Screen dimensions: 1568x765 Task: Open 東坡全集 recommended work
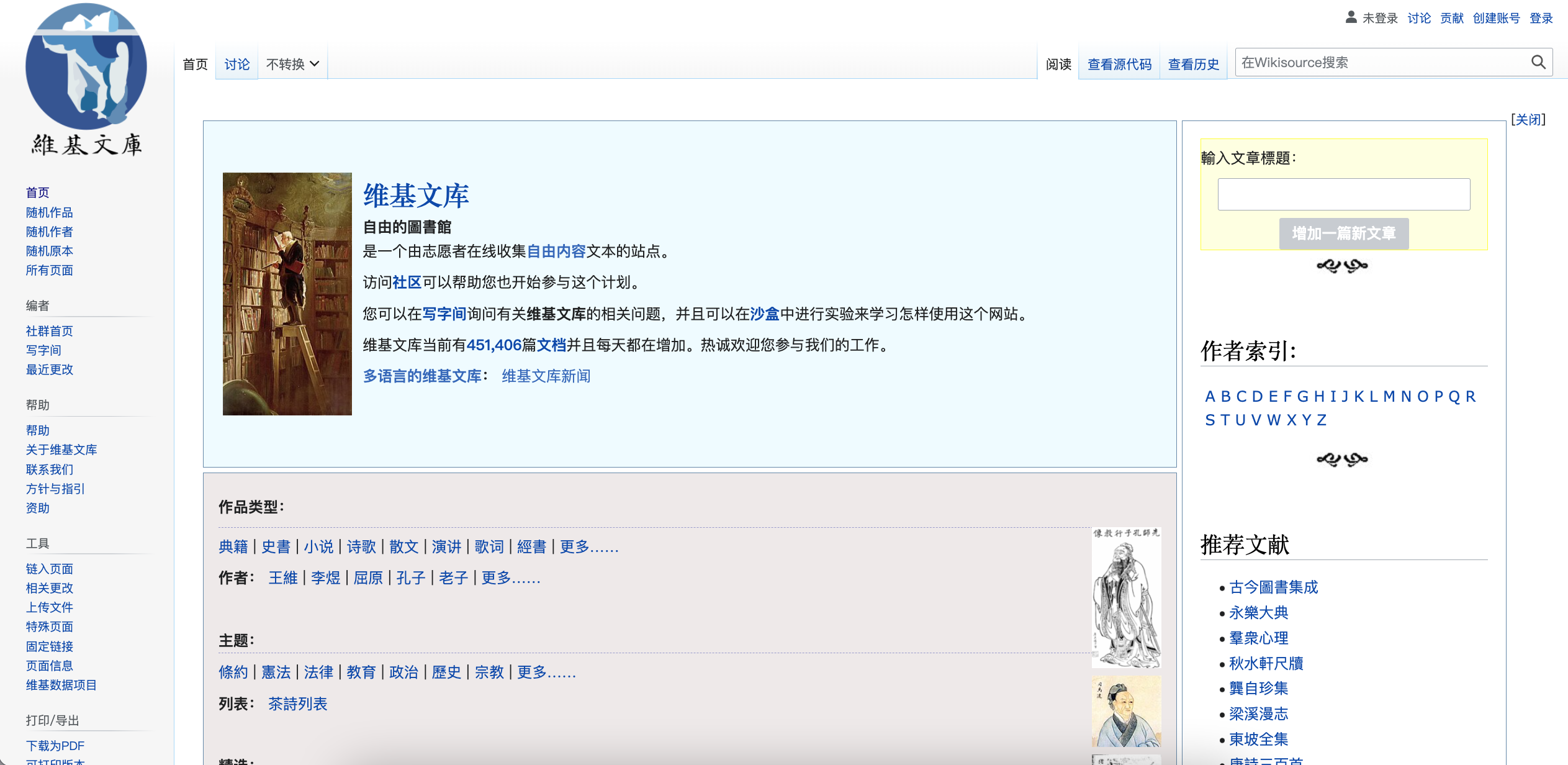click(1258, 740)
